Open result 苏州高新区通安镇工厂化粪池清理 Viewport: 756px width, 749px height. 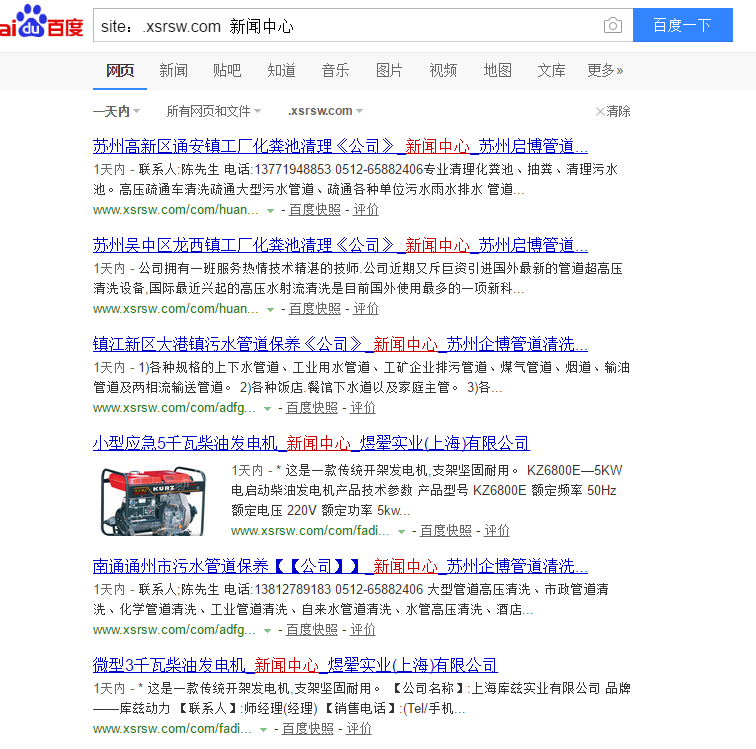[340, 146]
